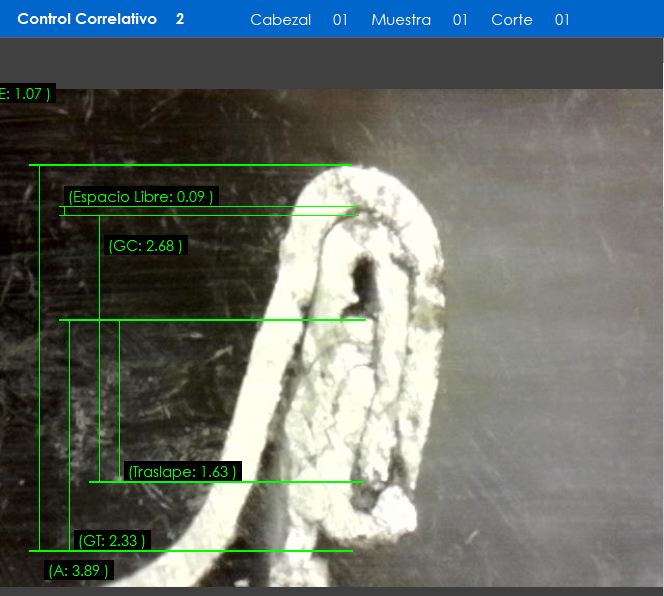Click the Corte label in header
Image resolution: width=664 pixels, height=596 pixels.
(x=511, y=20)
